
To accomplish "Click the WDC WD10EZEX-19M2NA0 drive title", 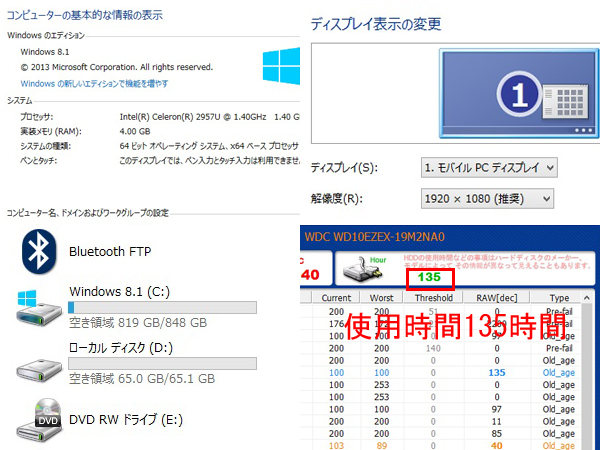I will 375,237.
